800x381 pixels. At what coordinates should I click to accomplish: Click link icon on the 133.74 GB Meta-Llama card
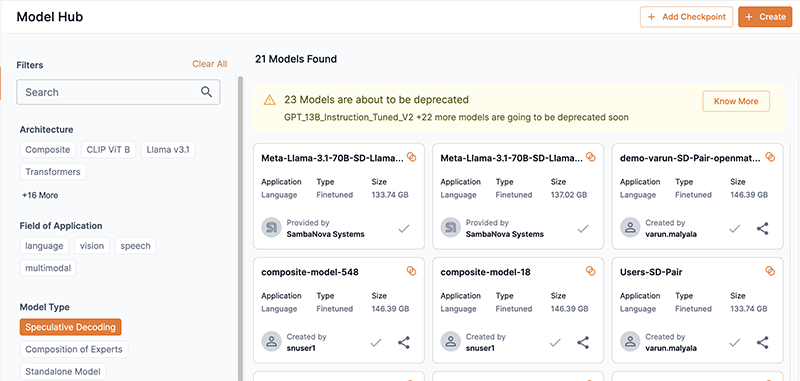[x=411, y=157]
